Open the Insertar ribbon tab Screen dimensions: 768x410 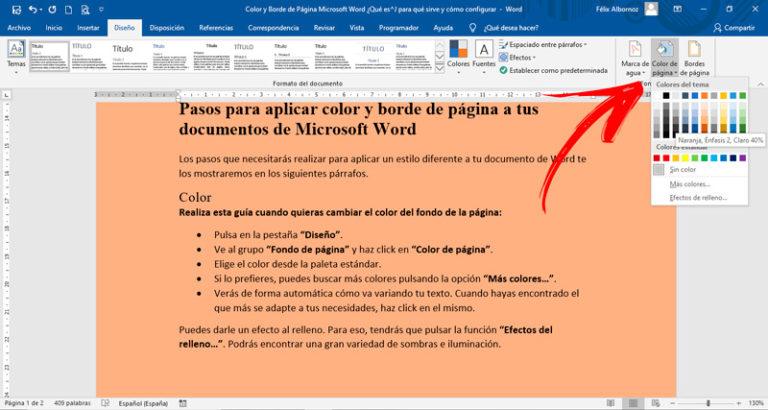tap(88, 28)
